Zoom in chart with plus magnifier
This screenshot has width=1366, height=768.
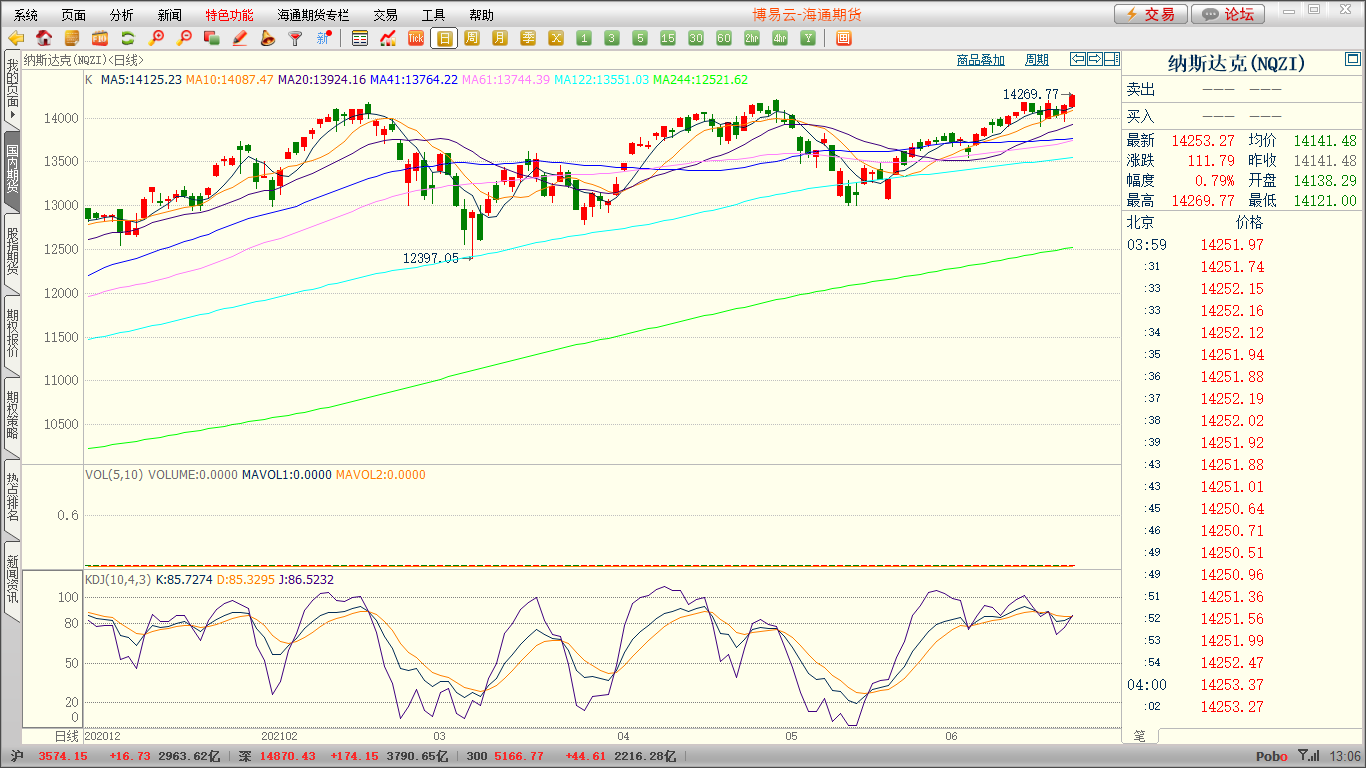pos(156,38)
